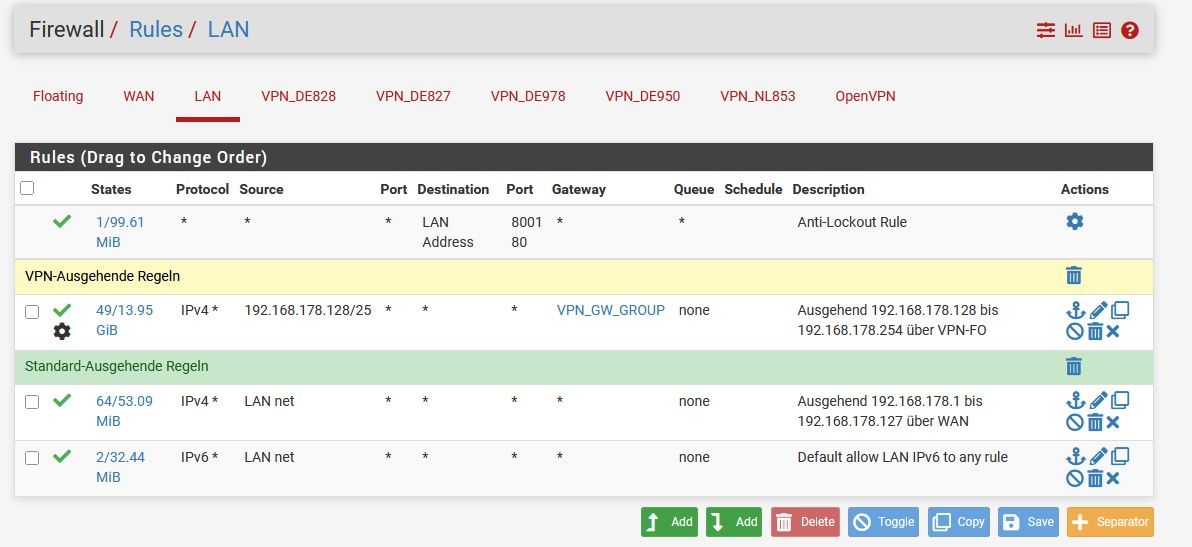Open the 2/32.44 MiB states link
Viewport: 1192px width, 547px height.
(x=120, y=467)
